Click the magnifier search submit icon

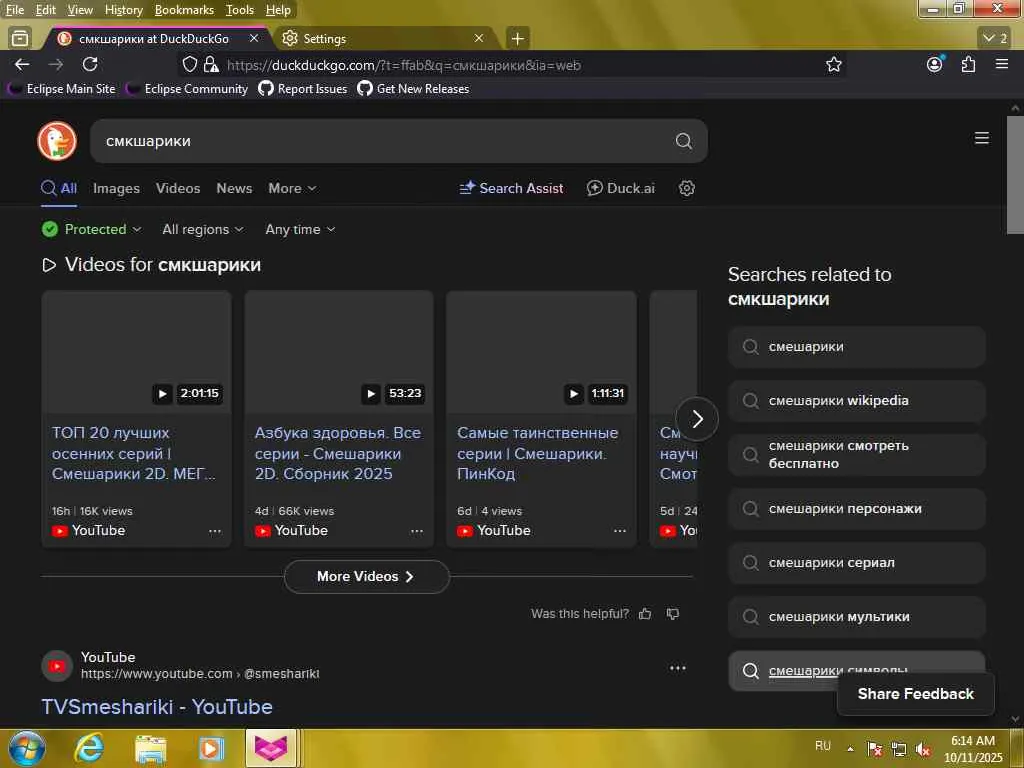(684, 141)
